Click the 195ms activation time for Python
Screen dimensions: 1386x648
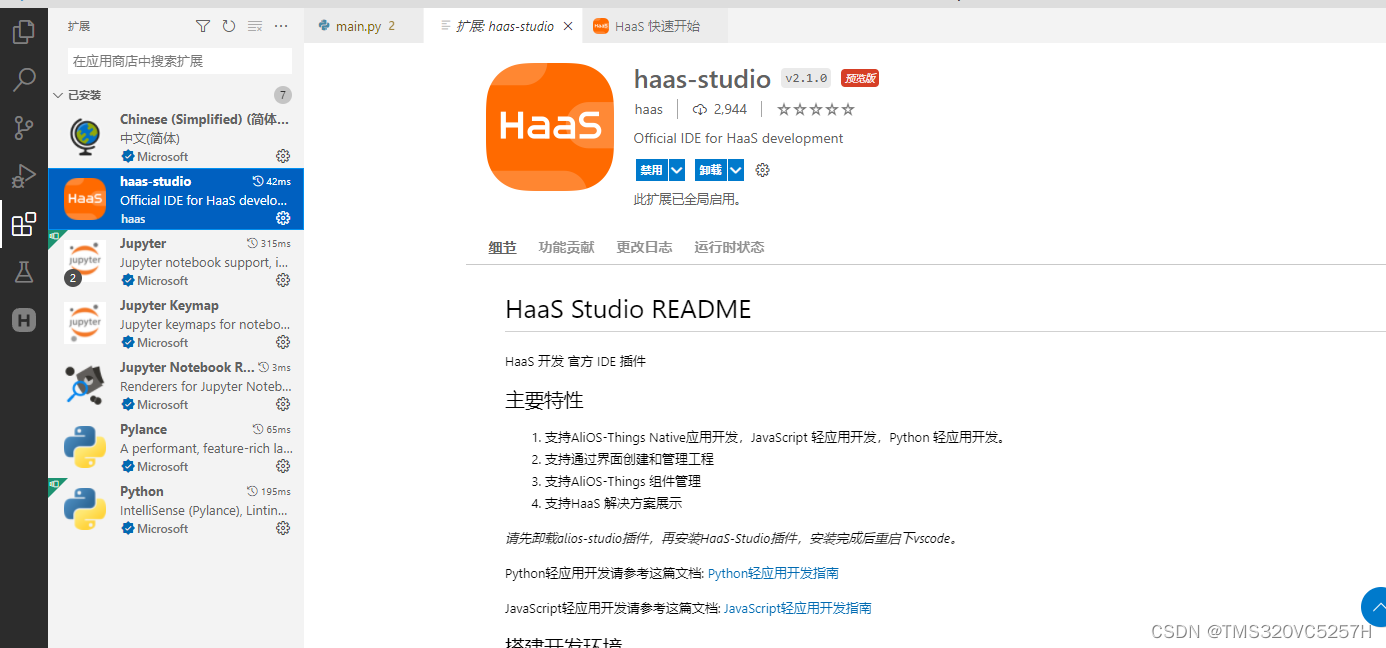pyautogui.click(x=269, y=491)
